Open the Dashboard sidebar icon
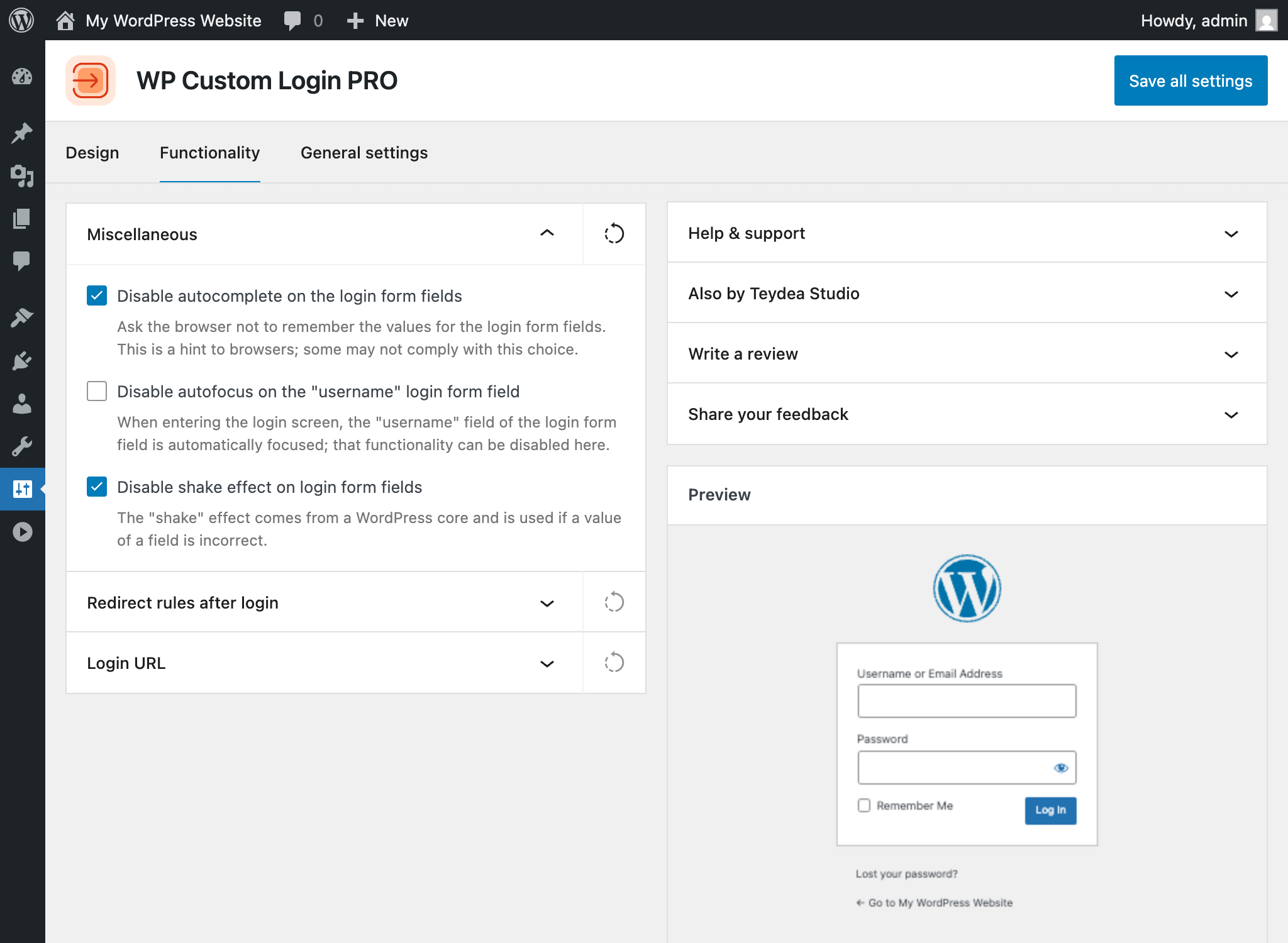 point(22,77)
